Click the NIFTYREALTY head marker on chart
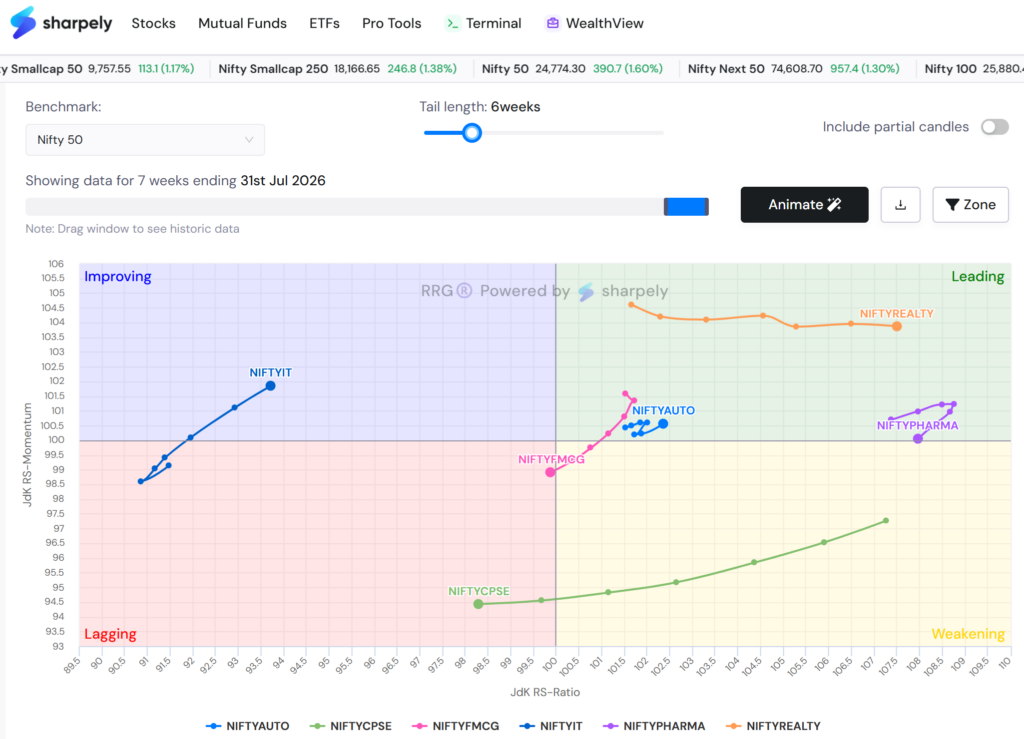The height and width of the screenshot is (739, 1024). tap(897, 326)
